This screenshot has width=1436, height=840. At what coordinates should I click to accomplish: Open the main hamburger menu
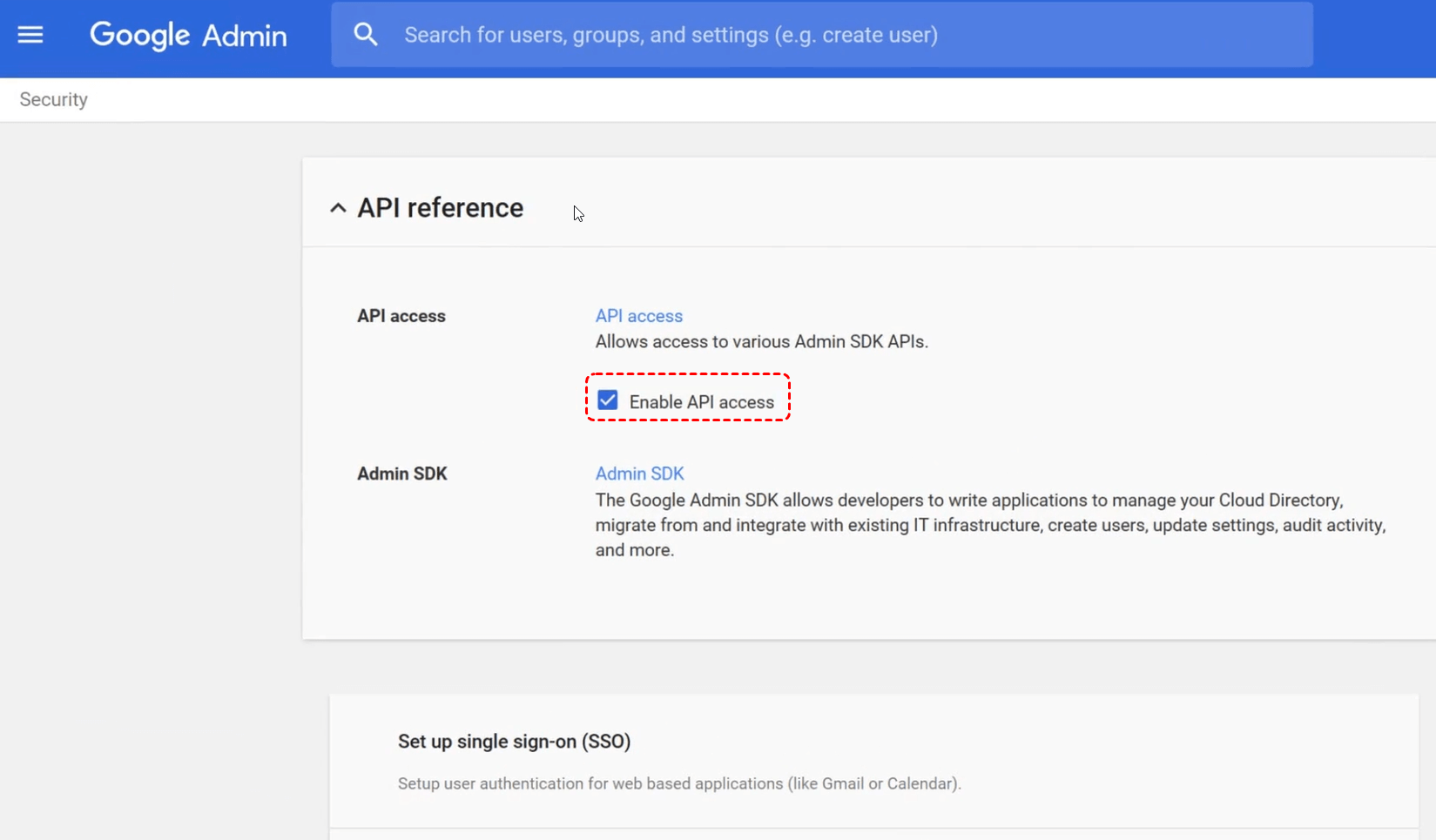click(x=30, y=35)
